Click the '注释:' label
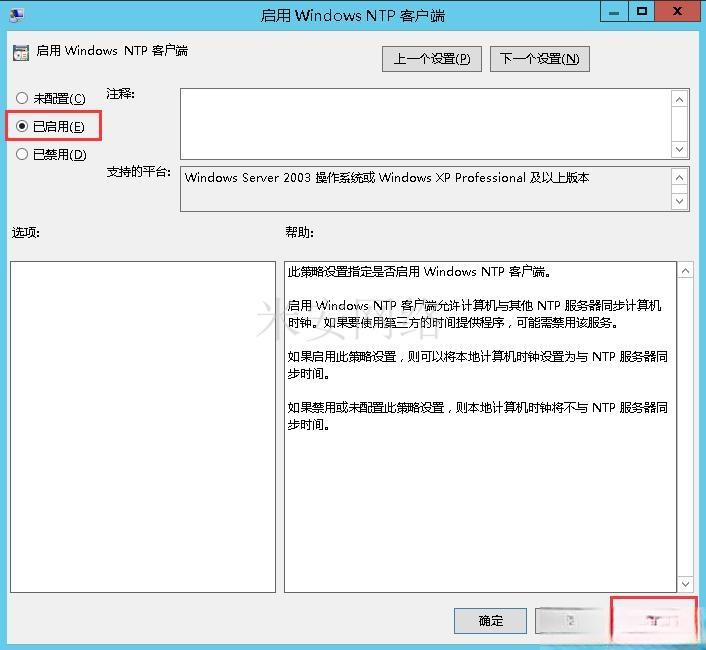This screenshot has width=706, height=650. (120, 94)
